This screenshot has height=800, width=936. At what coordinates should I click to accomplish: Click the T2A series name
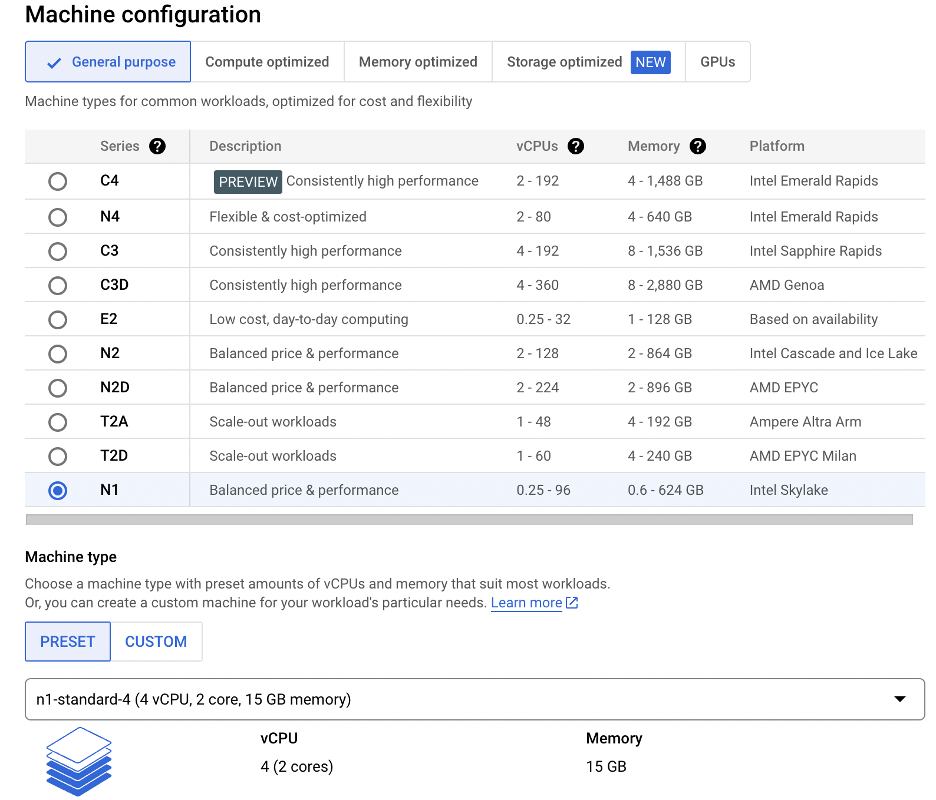(x=114, y=422)
